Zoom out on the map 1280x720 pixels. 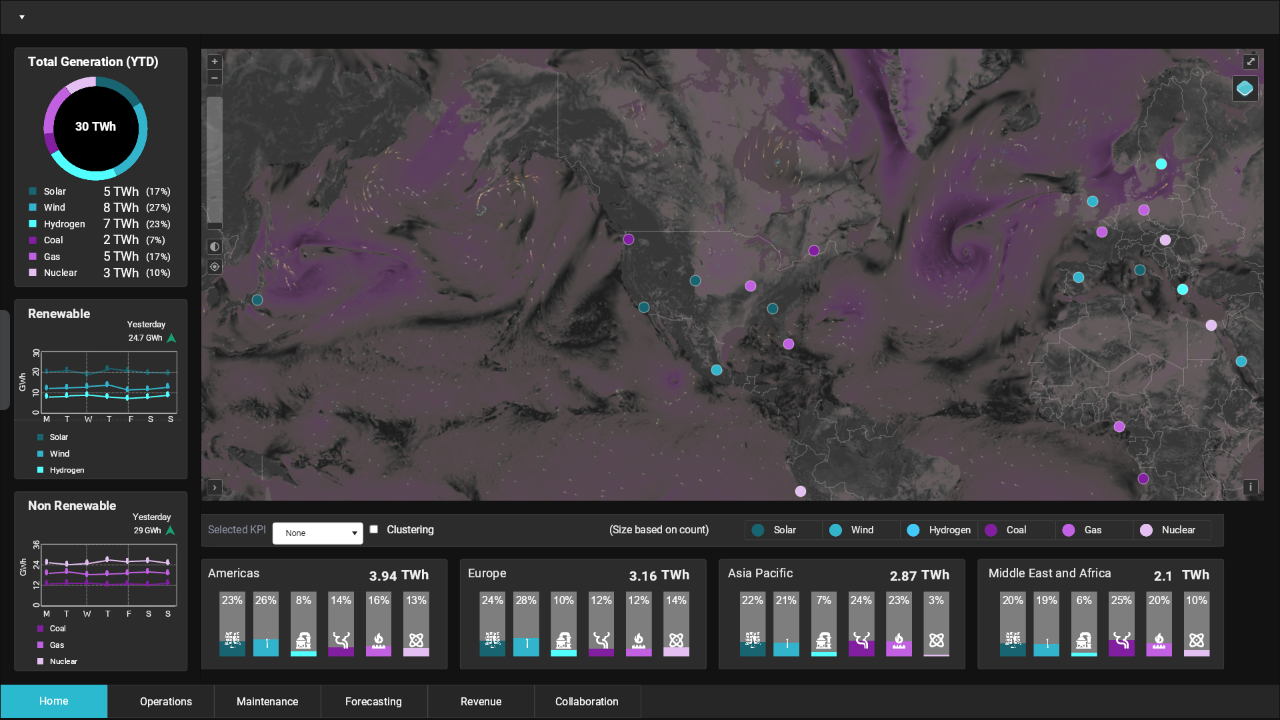pyautogui.click(x=215, y=78)
